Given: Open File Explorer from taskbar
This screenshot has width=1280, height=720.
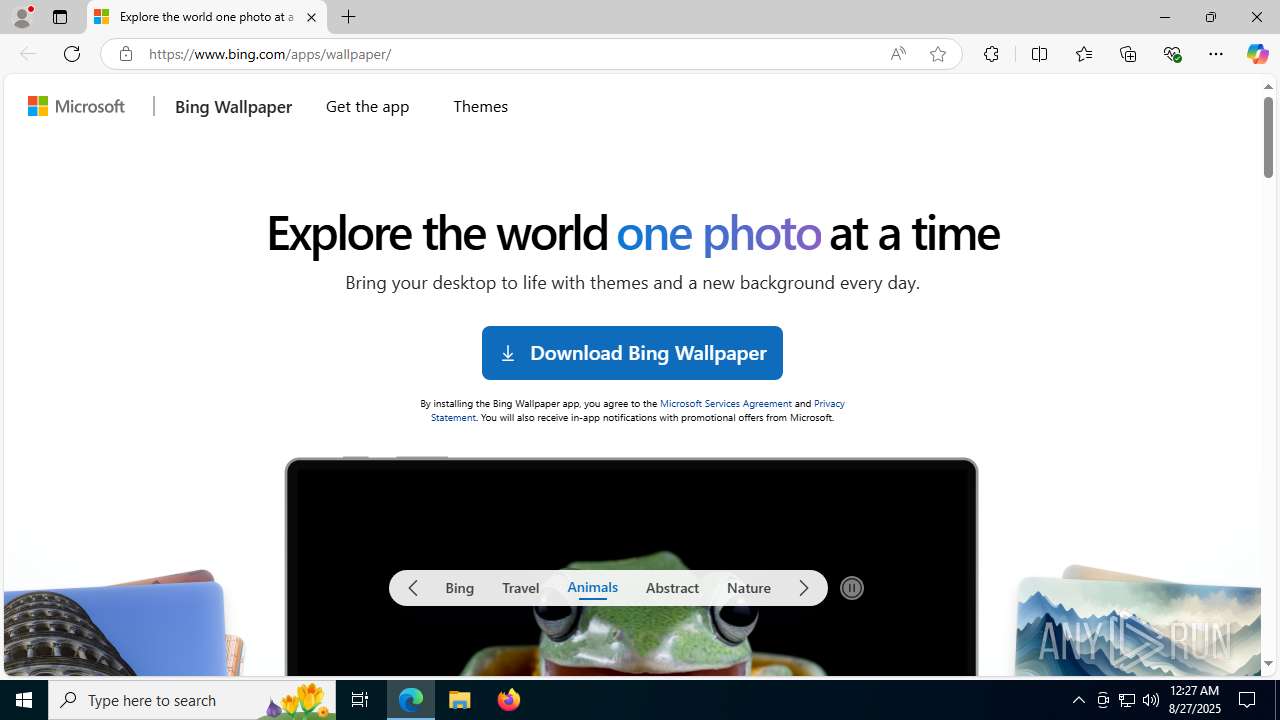Looking at the screenshot, I should [460, 700].
